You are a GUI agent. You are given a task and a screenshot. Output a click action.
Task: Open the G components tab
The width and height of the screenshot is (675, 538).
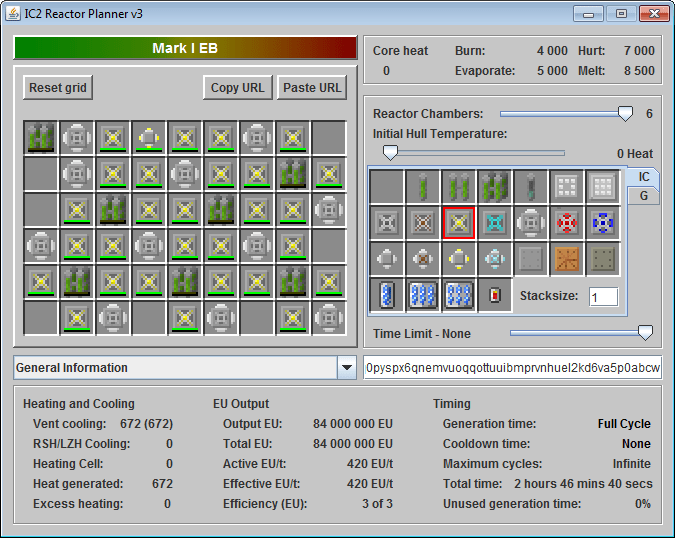(643, 196)
